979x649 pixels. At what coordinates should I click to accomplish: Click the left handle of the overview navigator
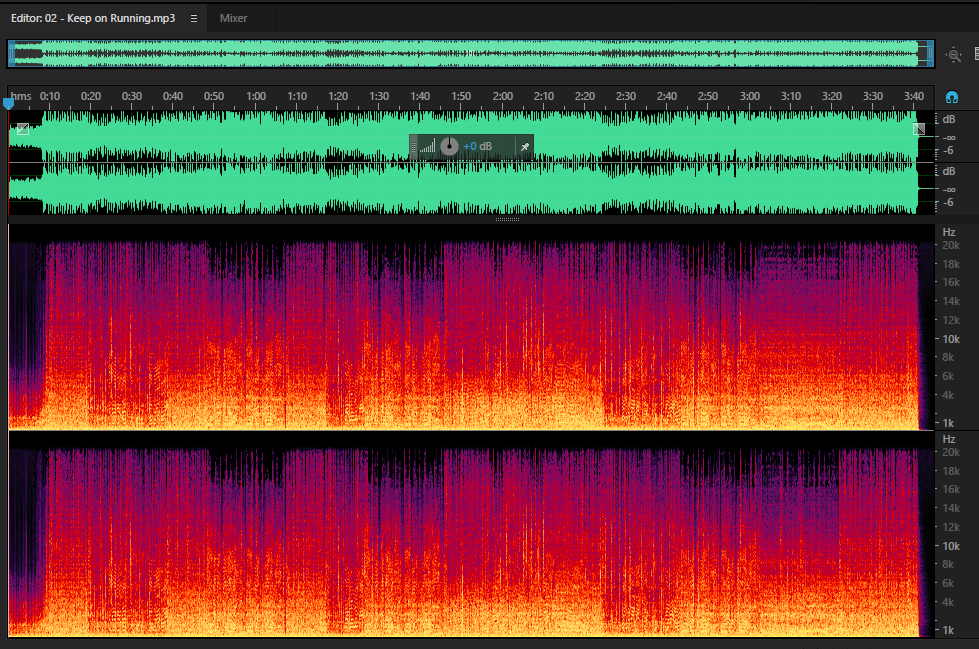tap(11, 54)
